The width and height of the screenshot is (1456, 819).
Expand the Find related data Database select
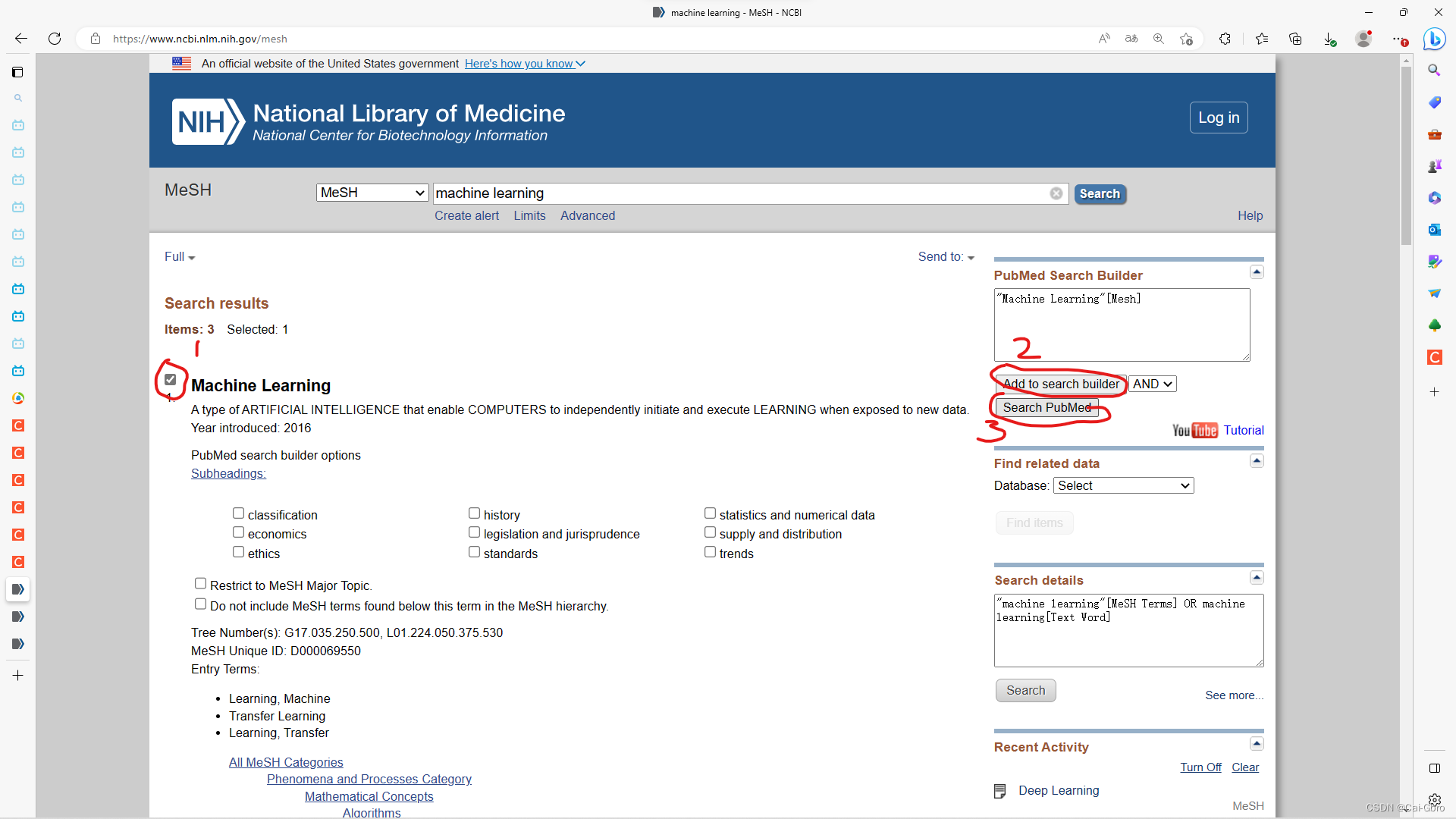(x=1123, y=485)
